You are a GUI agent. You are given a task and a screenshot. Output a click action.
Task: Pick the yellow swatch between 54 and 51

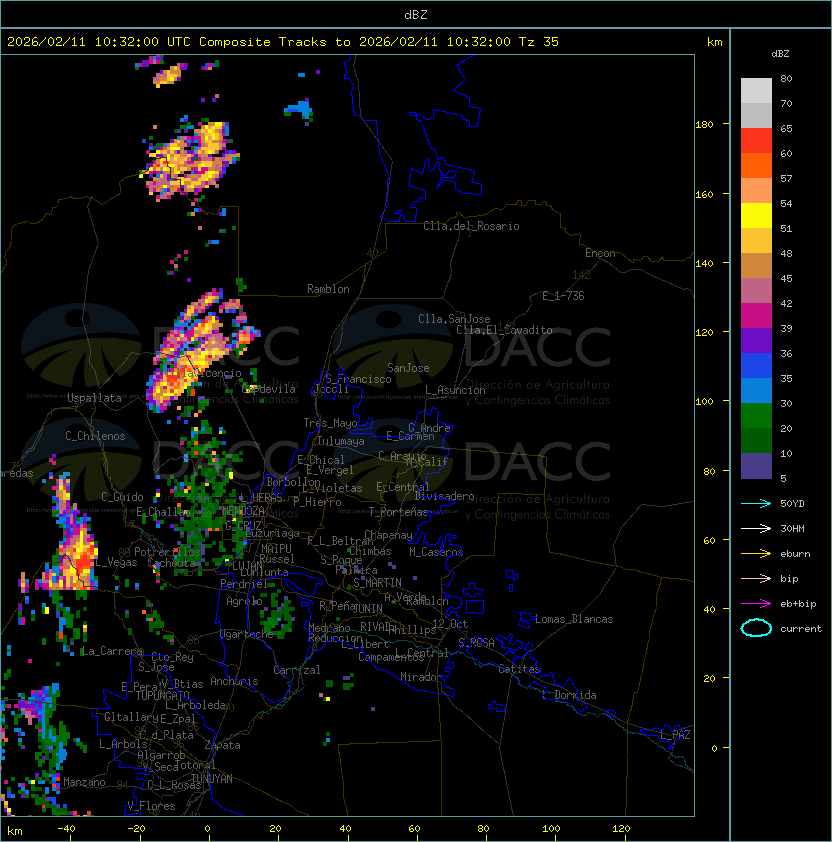(756, 216)
